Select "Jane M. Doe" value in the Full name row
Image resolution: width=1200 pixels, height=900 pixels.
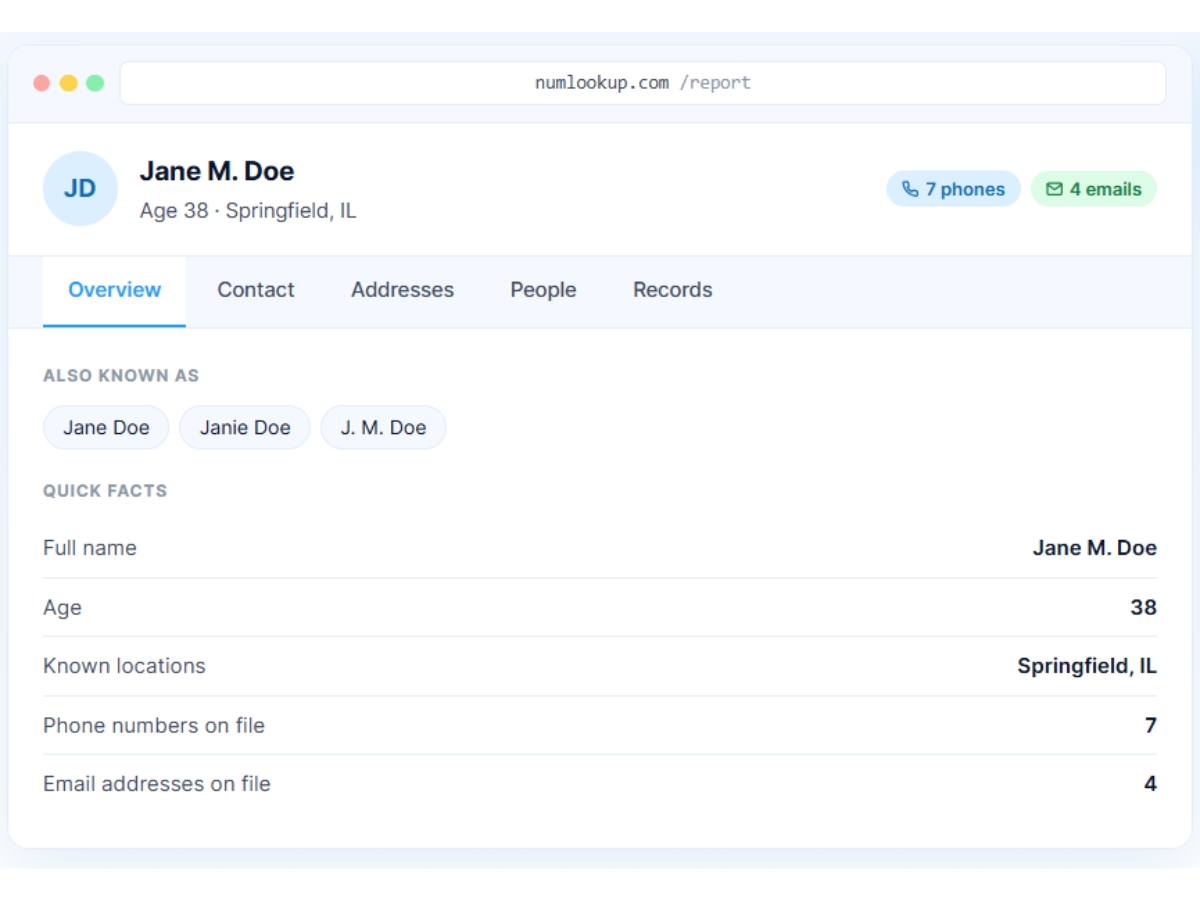point(1095,548)
